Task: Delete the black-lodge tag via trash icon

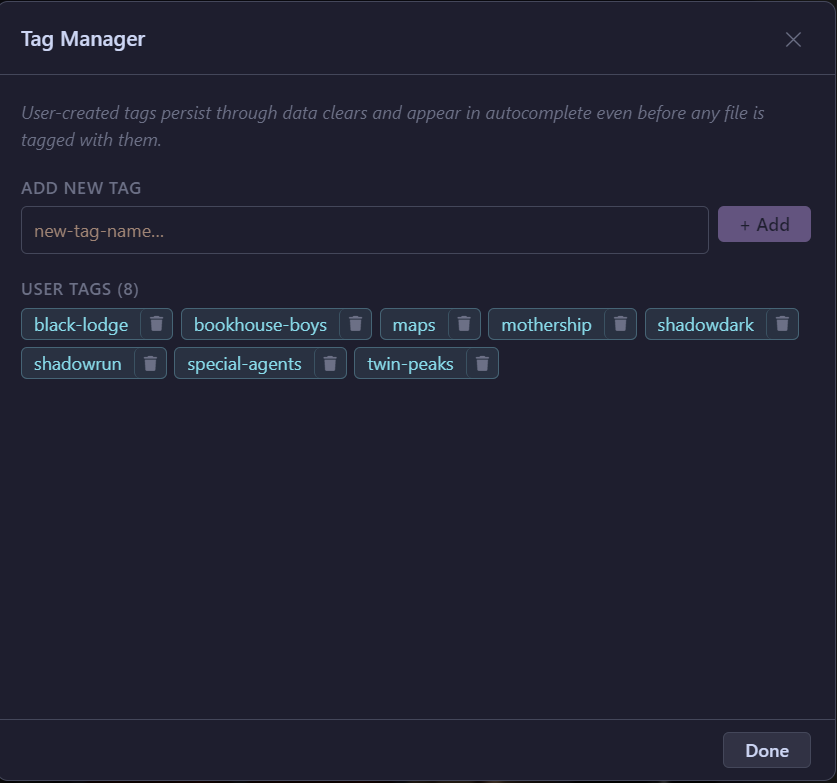Action: [156, 324]
